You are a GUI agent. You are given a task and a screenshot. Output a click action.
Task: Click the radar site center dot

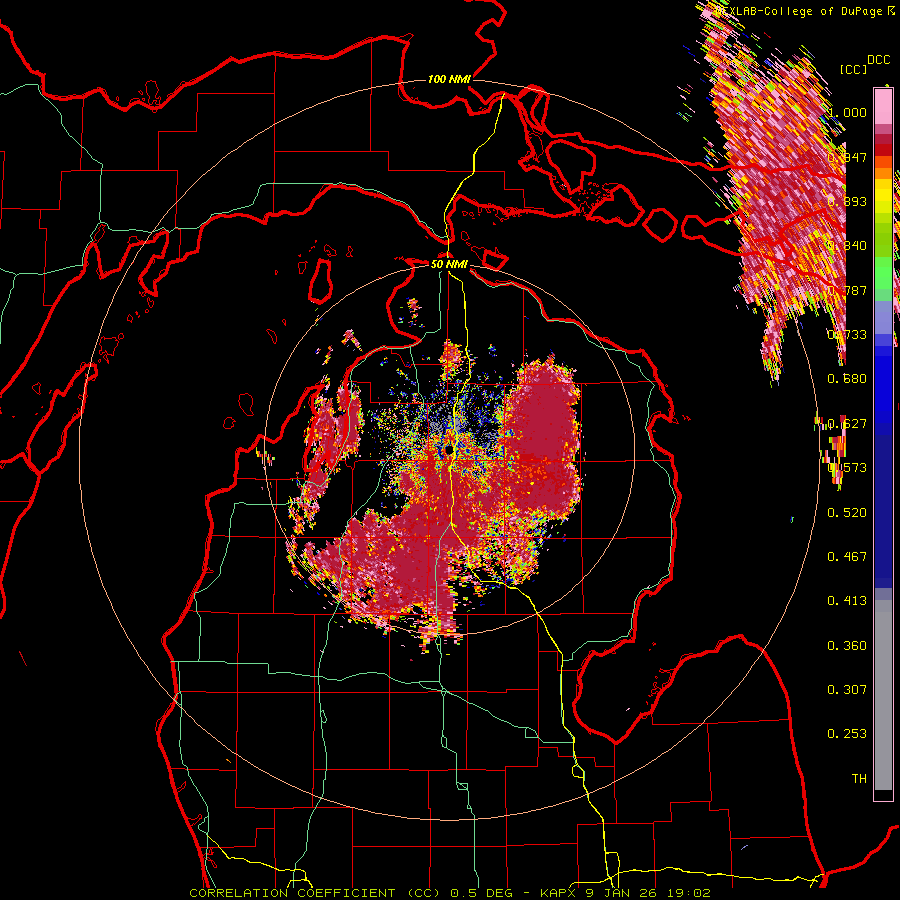click(449, 450)
